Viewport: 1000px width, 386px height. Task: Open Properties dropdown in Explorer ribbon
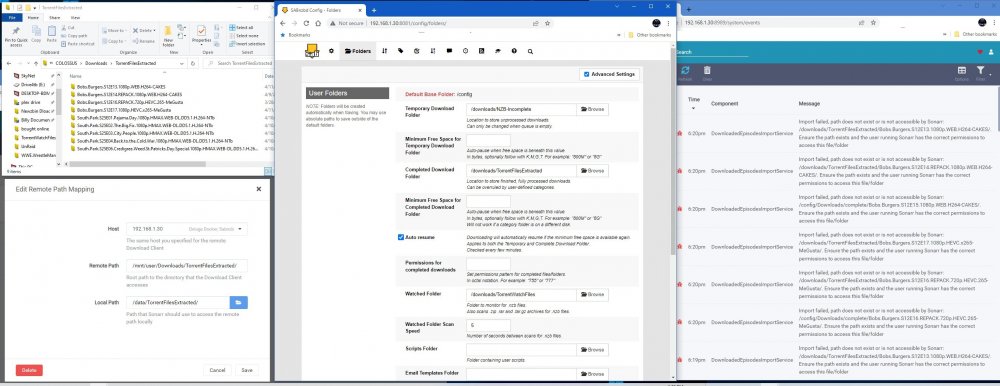[x=202, y=36]
